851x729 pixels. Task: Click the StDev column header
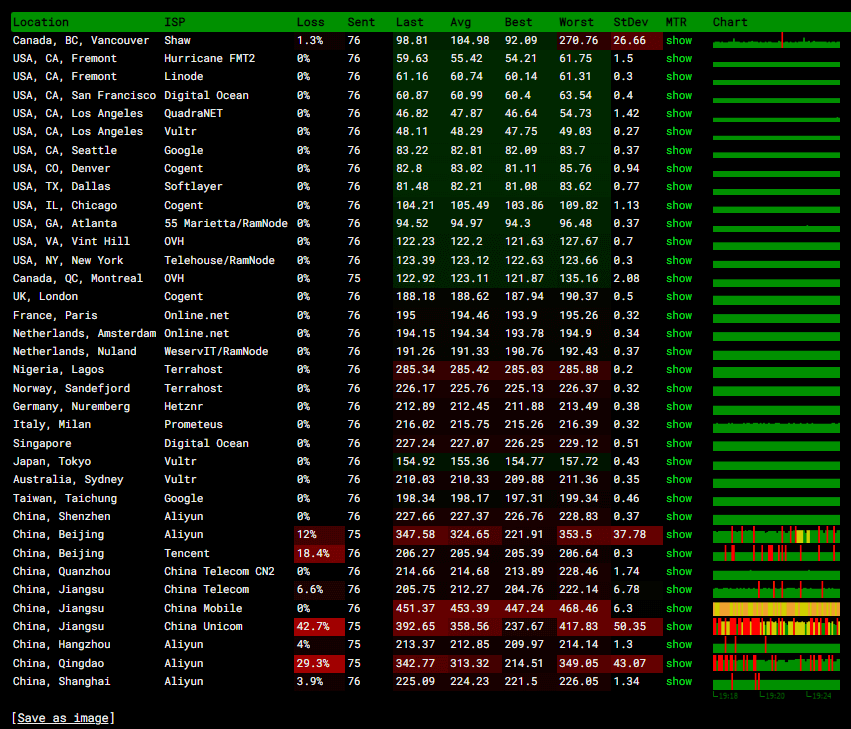pos(631,22)
